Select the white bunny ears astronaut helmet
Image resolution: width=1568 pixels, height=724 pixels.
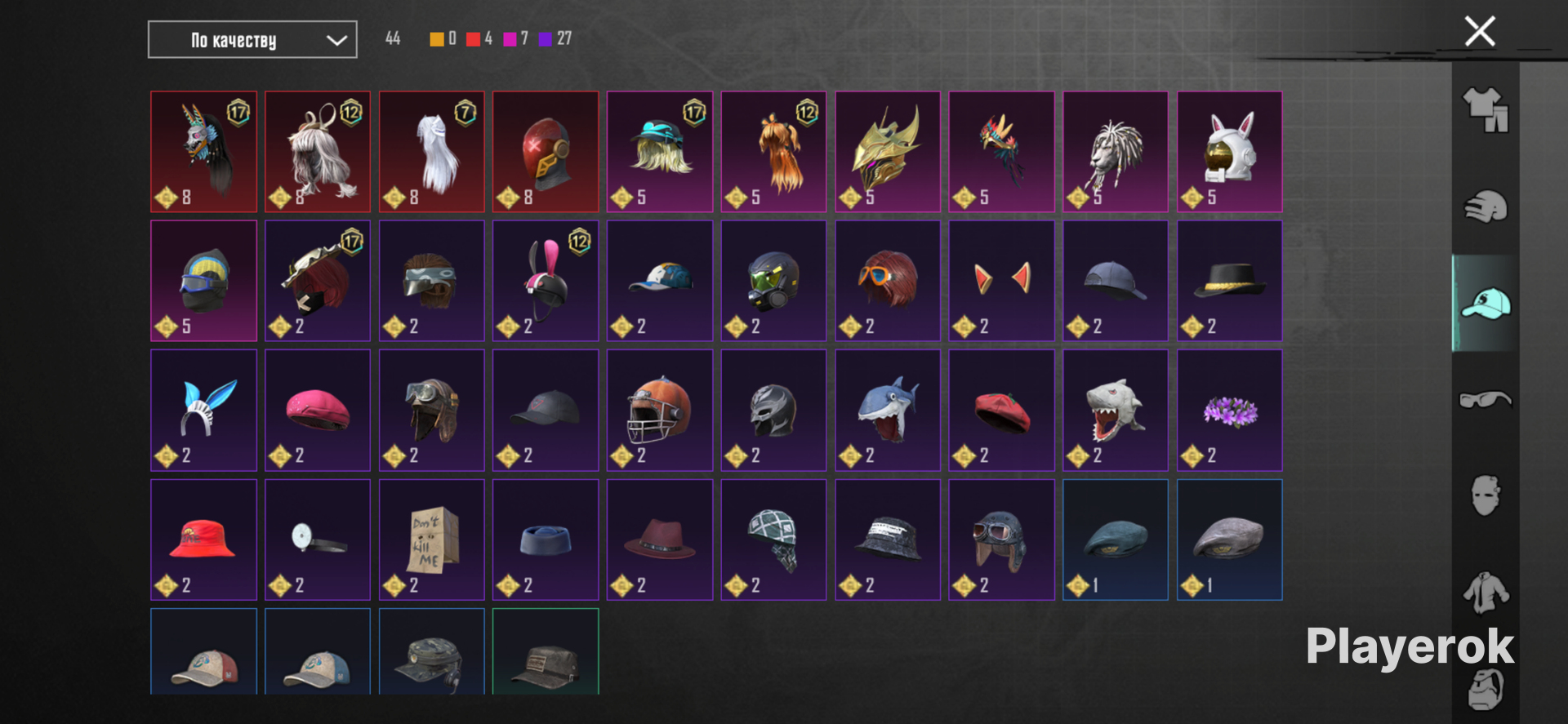coord(1229,152)
